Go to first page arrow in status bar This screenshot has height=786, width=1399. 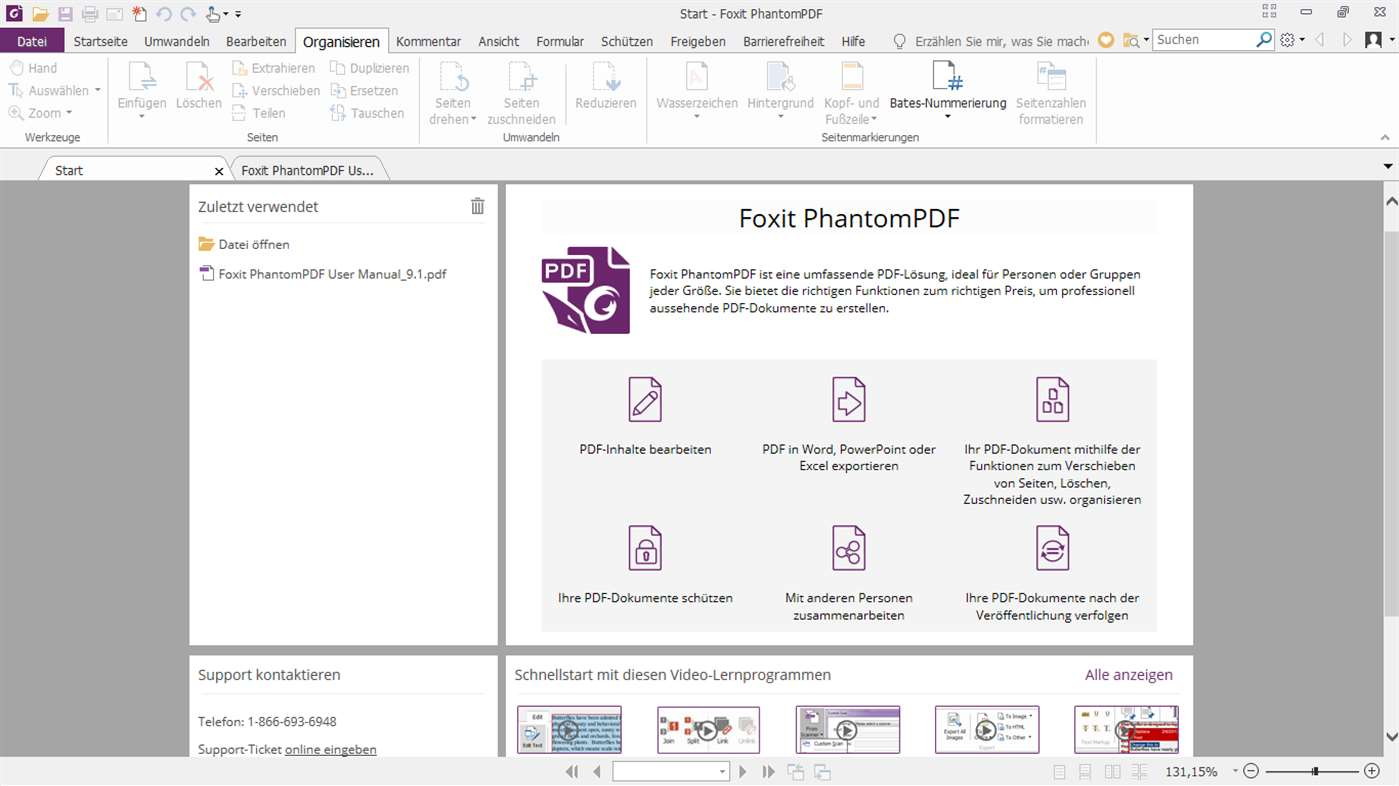pos(572,771)
